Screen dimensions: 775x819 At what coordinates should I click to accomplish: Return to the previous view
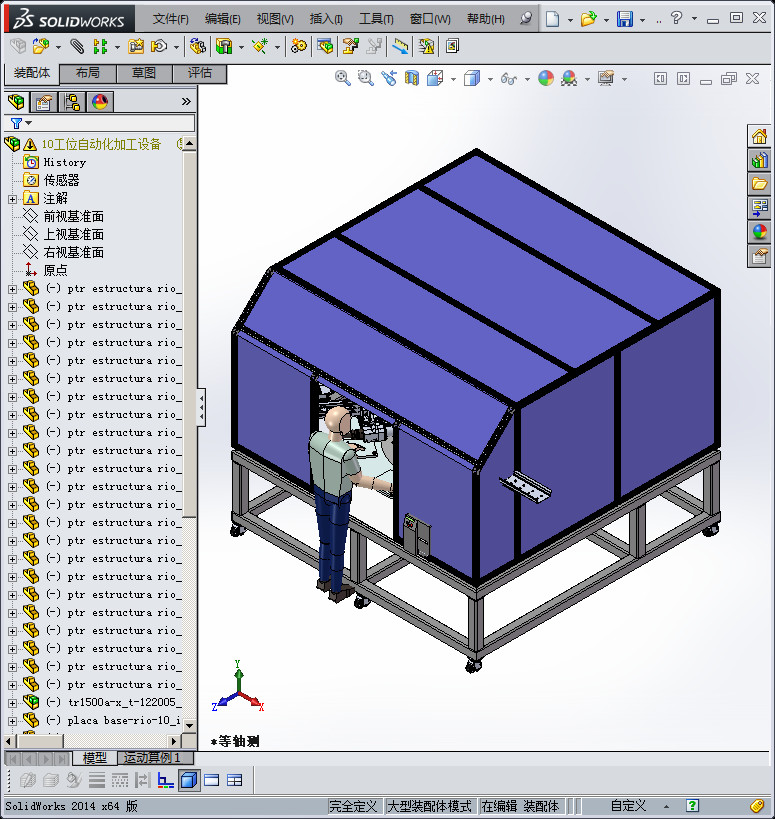(x=389, y=78)
